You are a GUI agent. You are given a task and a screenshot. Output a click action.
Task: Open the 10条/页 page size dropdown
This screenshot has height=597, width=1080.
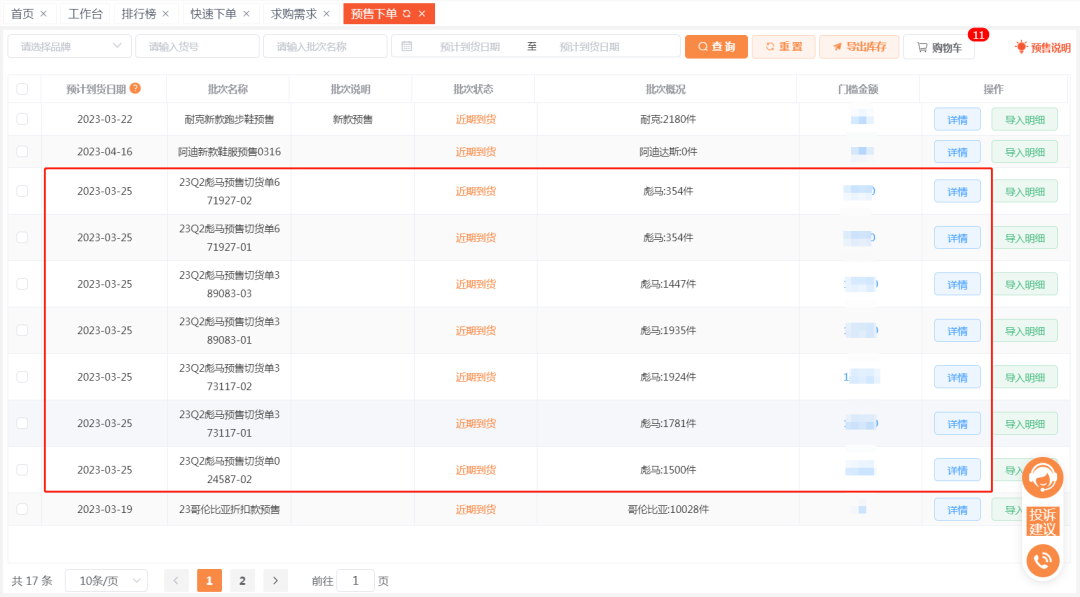click(x=105, y=580)
